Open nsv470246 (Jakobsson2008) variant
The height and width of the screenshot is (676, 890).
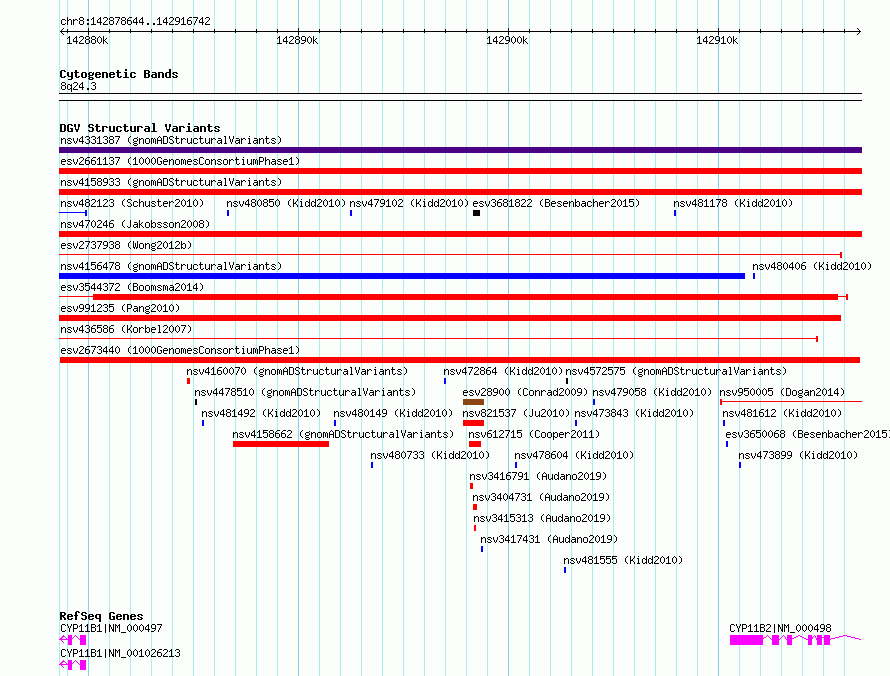(x=135, y=224)
